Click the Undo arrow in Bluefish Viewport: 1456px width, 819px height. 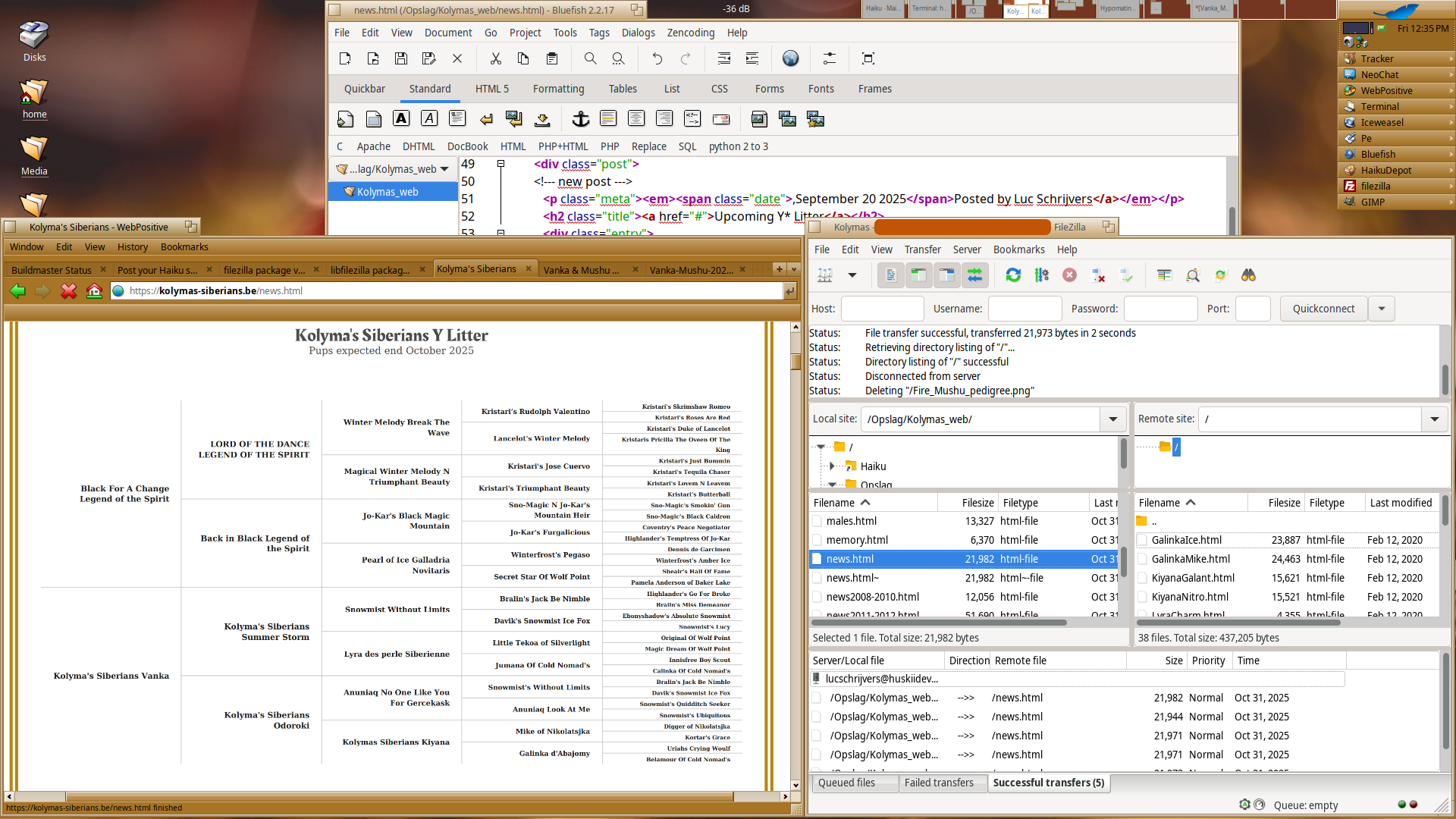tap(657, 58)
